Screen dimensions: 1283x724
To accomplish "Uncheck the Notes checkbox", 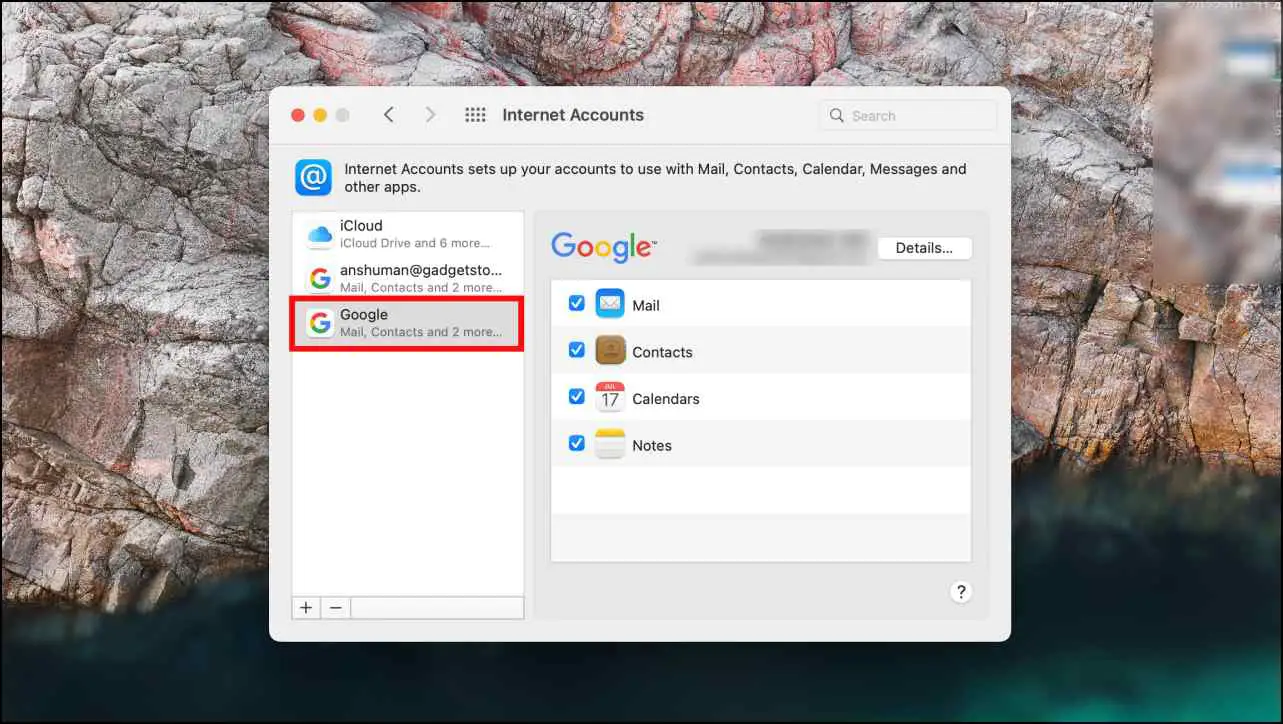I will point(576,443).
